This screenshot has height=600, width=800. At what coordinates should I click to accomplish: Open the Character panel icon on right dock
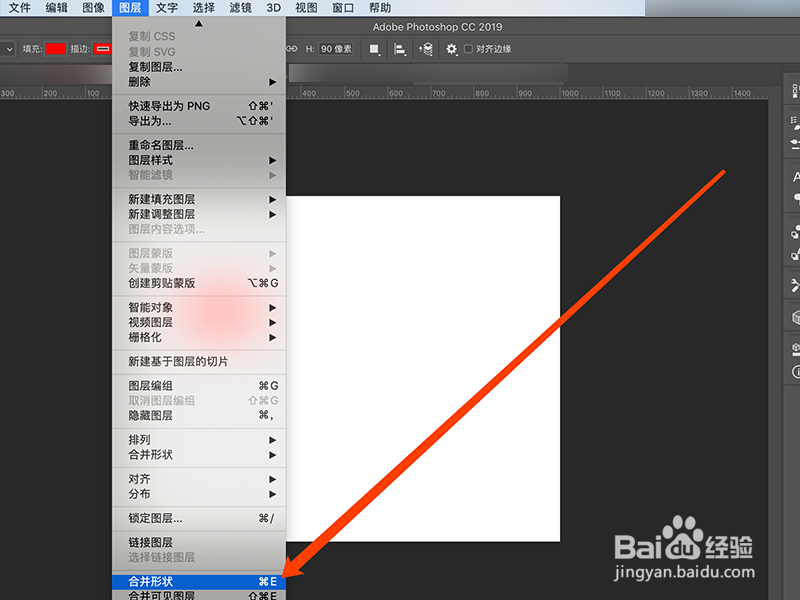(x=795, y=177)
